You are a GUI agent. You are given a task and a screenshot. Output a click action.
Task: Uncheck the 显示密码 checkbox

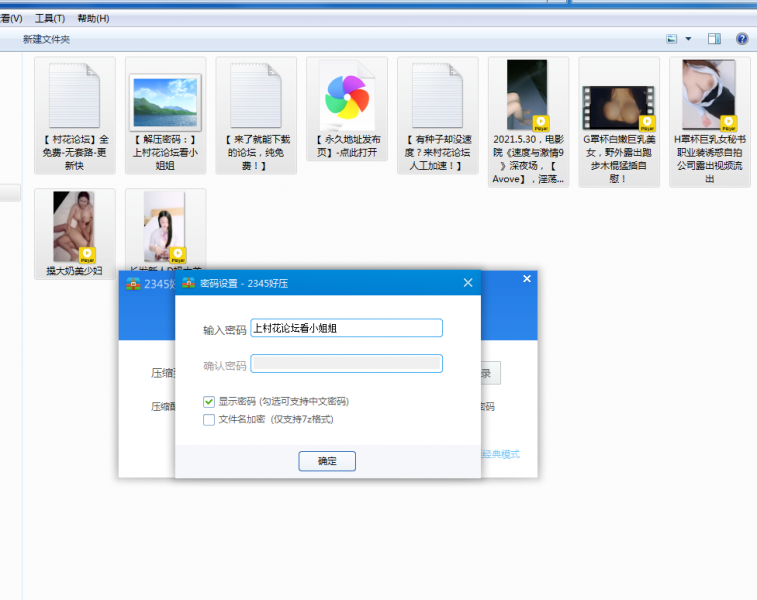[209, 401]
